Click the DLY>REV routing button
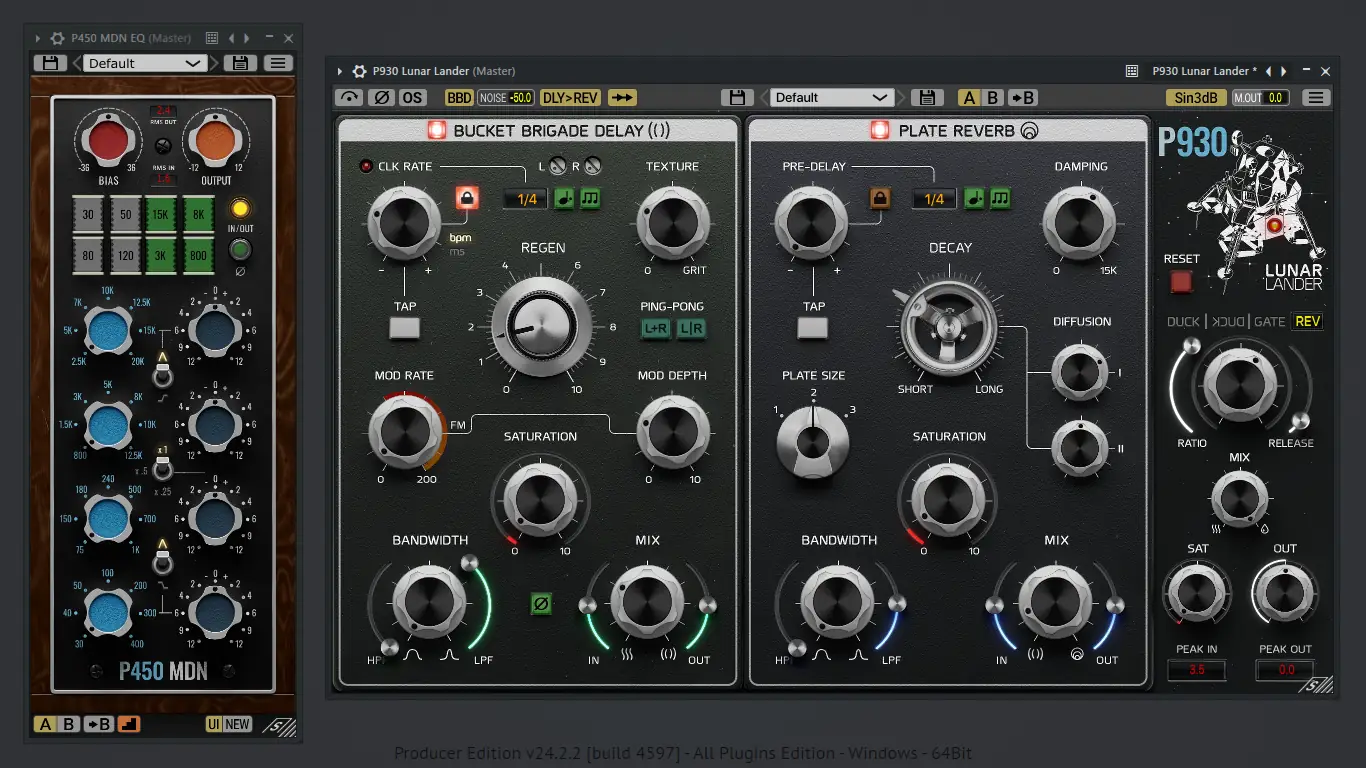The height and width of the screenshot is (768, 1366). 570,98
